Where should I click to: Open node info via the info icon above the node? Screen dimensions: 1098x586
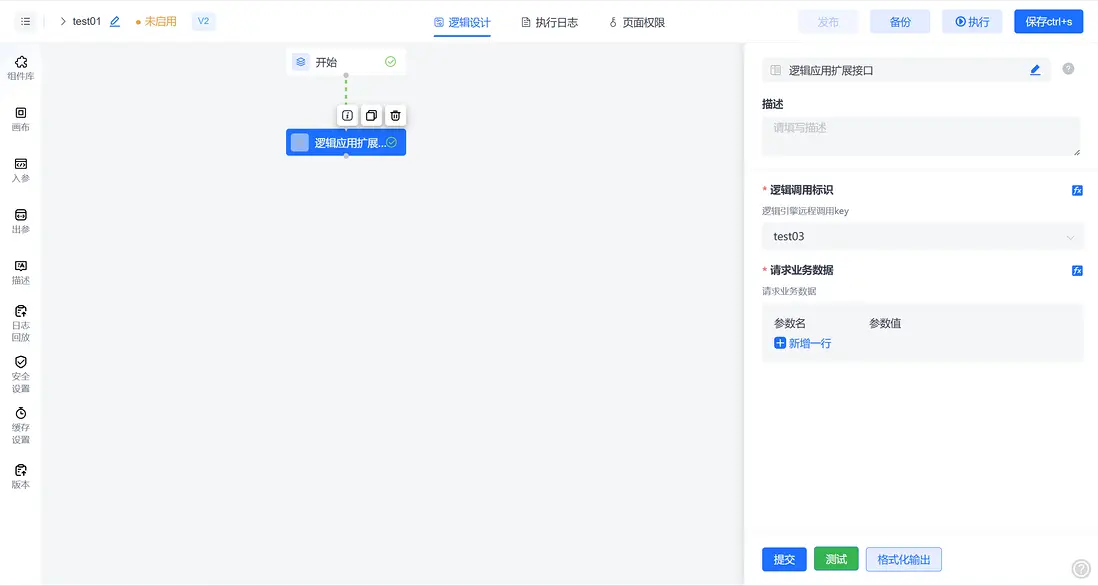tap(347, 115)
